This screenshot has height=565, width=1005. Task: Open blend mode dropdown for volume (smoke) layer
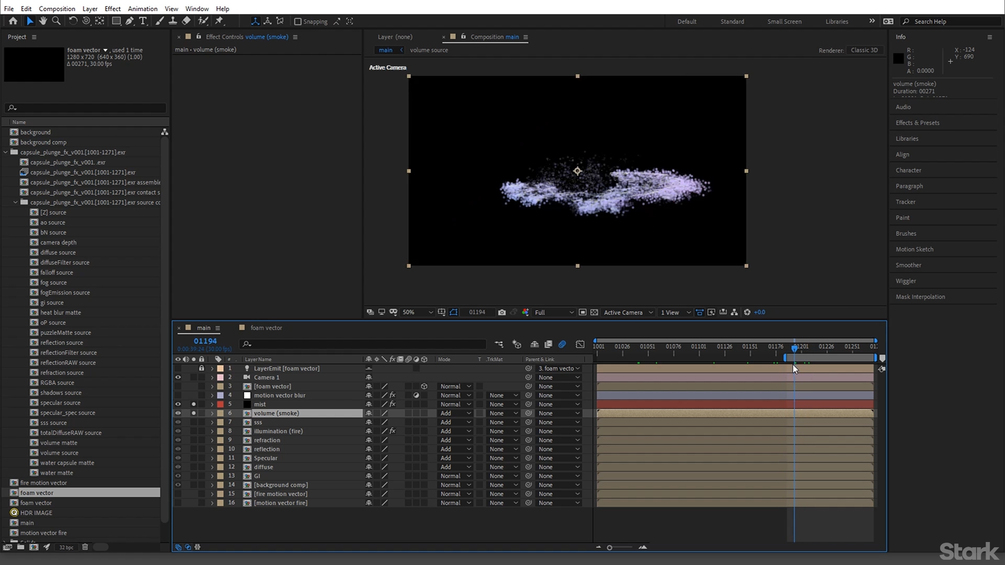[455, 413]
